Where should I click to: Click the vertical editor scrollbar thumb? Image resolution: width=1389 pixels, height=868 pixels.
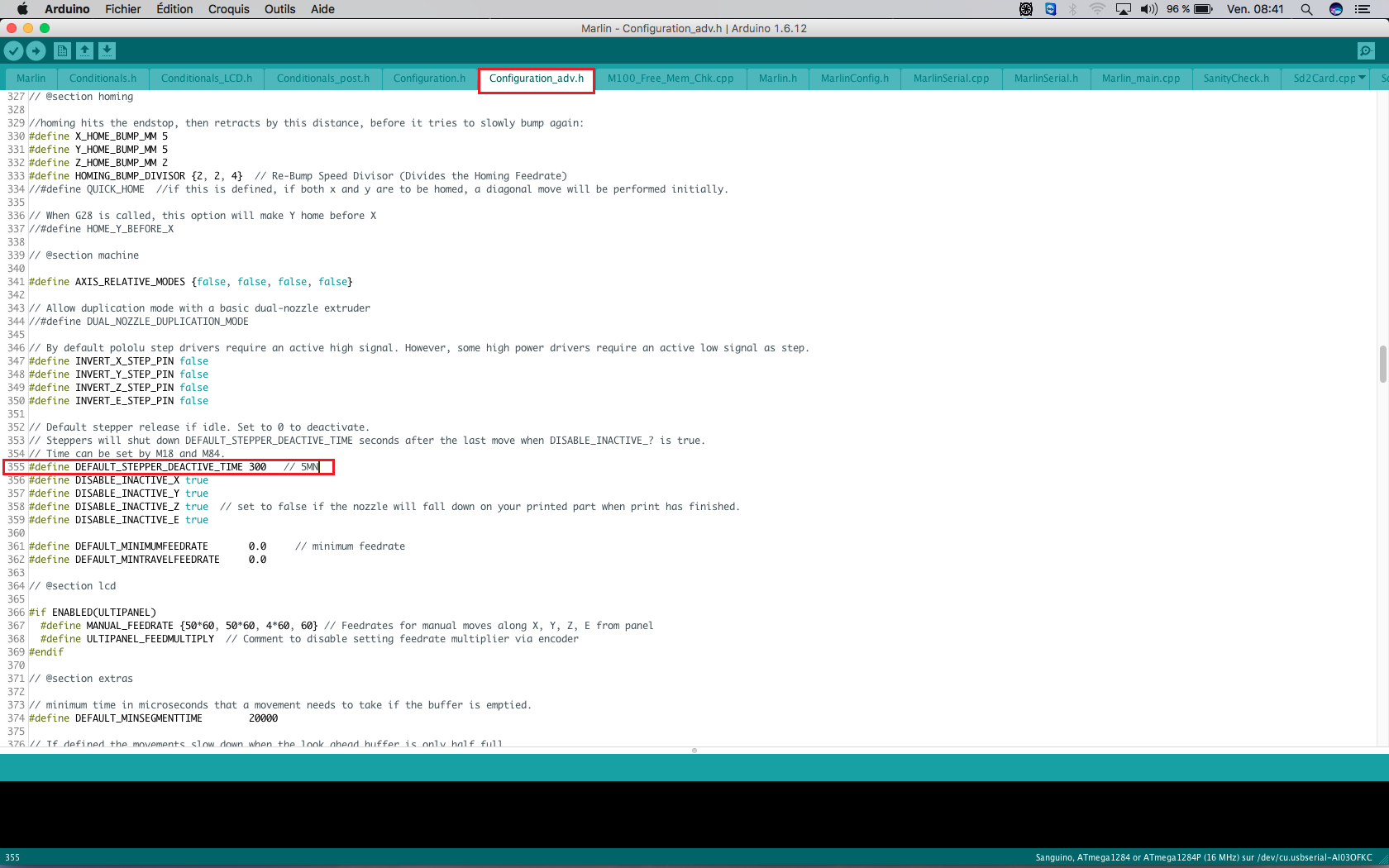(1382, 365)
